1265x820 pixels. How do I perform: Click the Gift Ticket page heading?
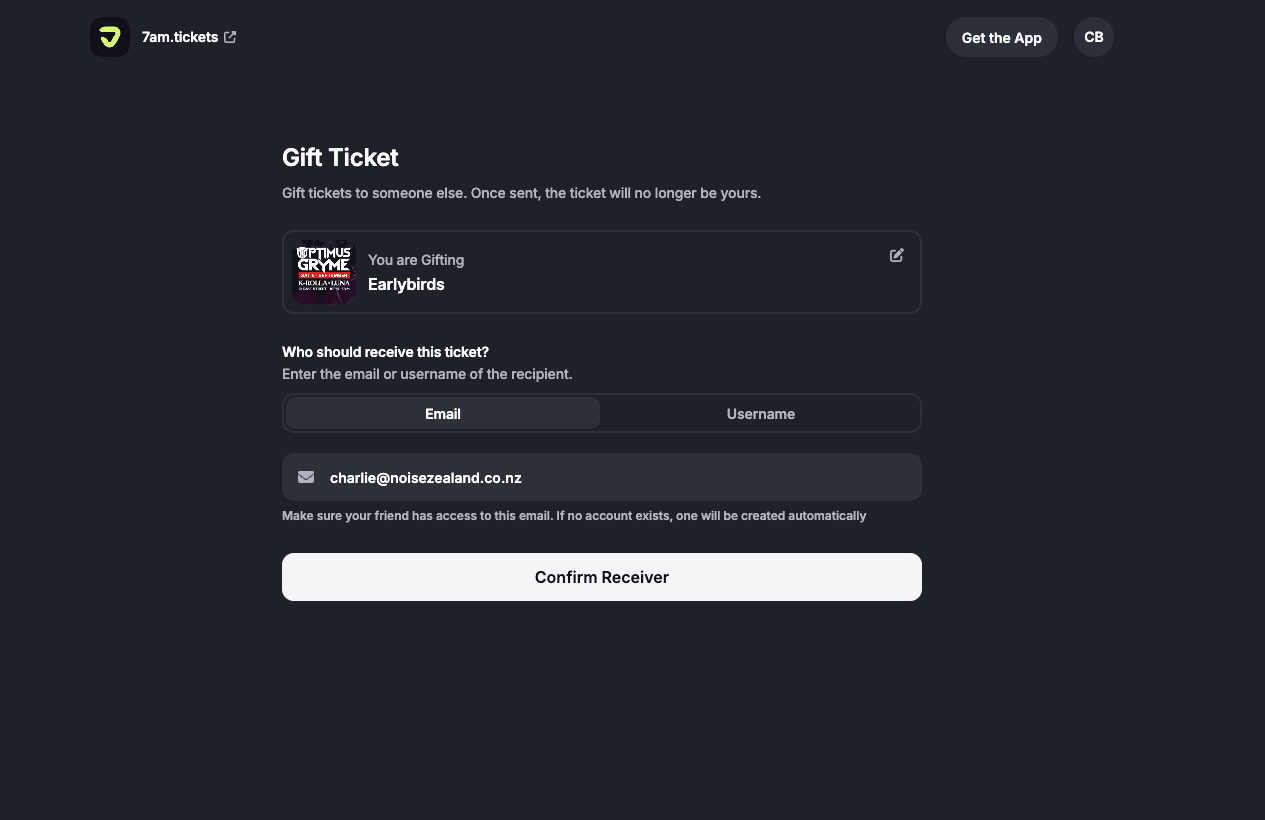point(340,157)
